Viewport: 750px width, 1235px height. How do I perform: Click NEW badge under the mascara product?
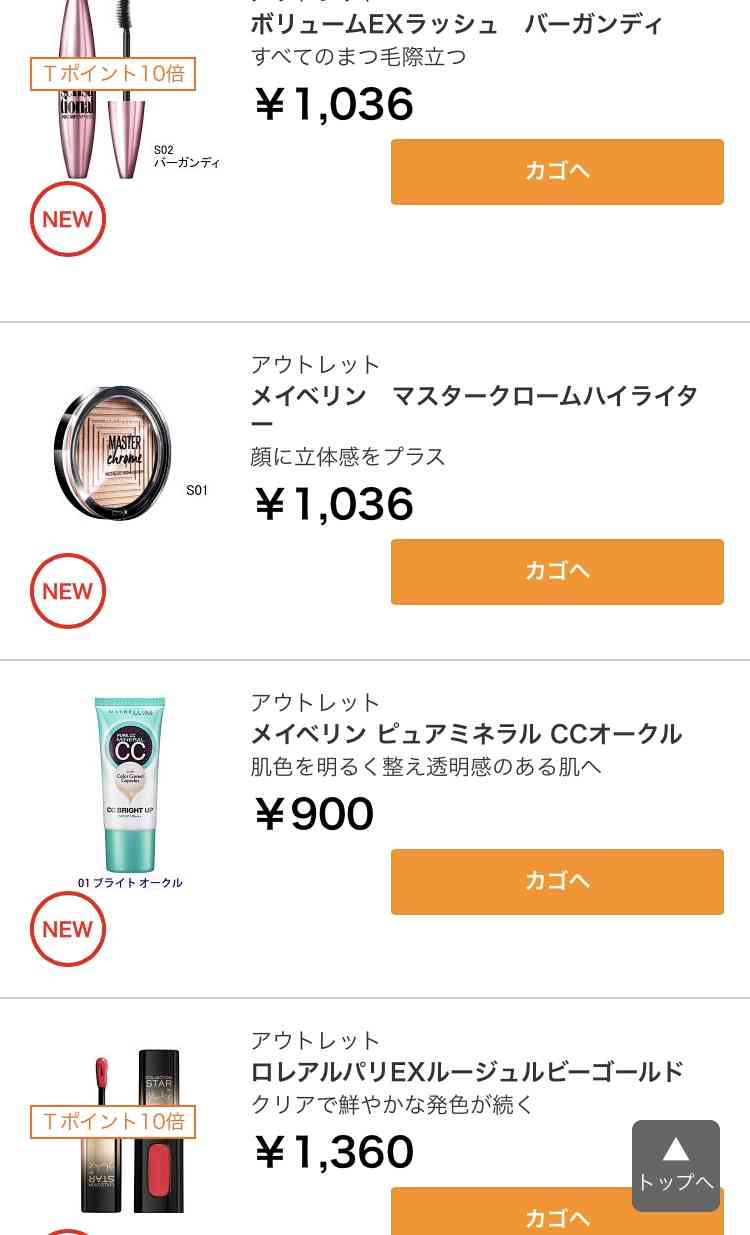pyautogui.click(x=68, y=219)
